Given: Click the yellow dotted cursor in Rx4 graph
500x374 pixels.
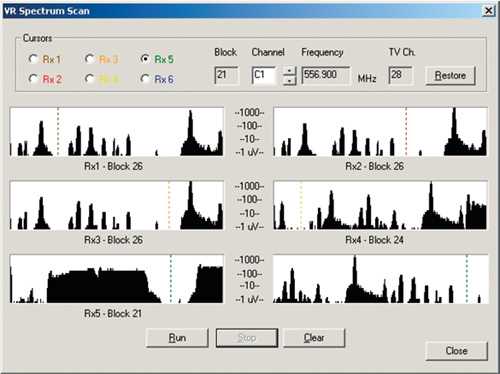Looking at the screenshot, I should (301, 205).
